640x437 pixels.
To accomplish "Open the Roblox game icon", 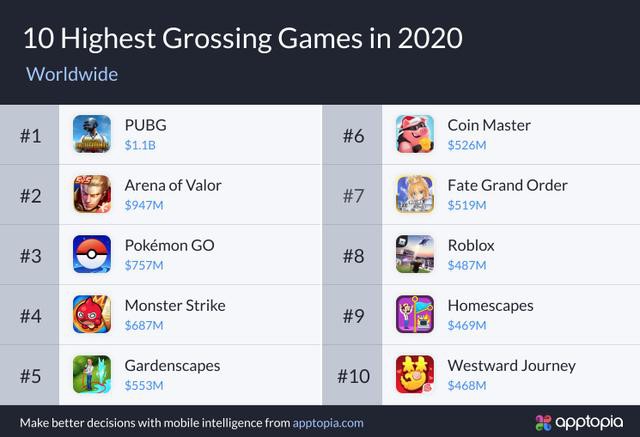I will click(x=415, y=254).
